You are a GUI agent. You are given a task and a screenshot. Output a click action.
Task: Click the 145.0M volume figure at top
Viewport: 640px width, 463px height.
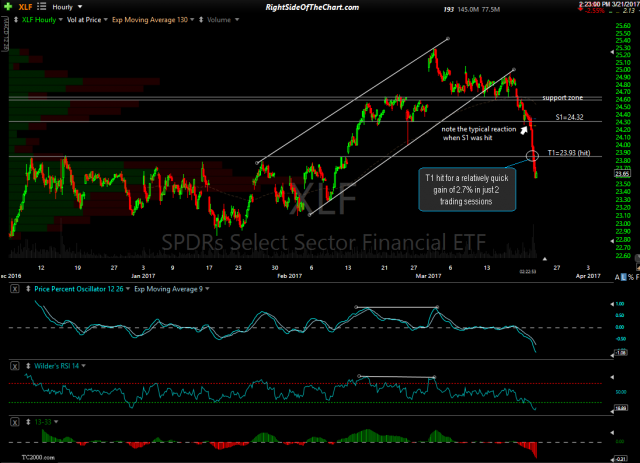pyautogui.click(x=467, y=9)
